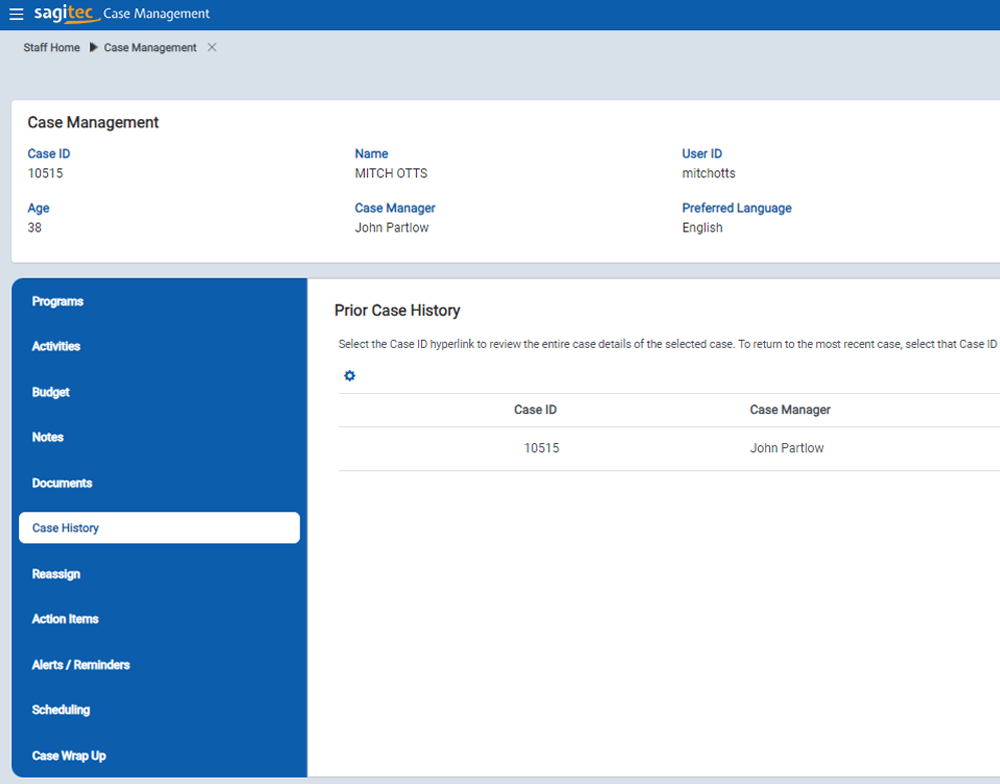Close the Case Management breadcrumb tab
1000x784 pixels.
pos(212,47)
